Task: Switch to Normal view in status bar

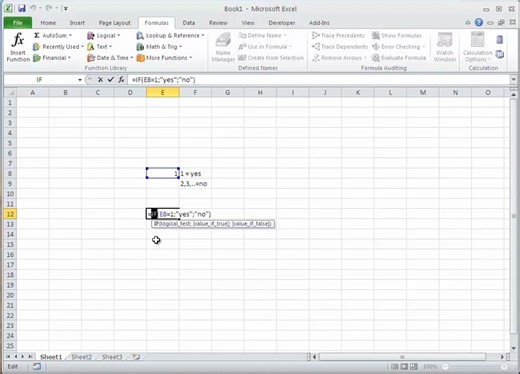Action: [395, 367]
